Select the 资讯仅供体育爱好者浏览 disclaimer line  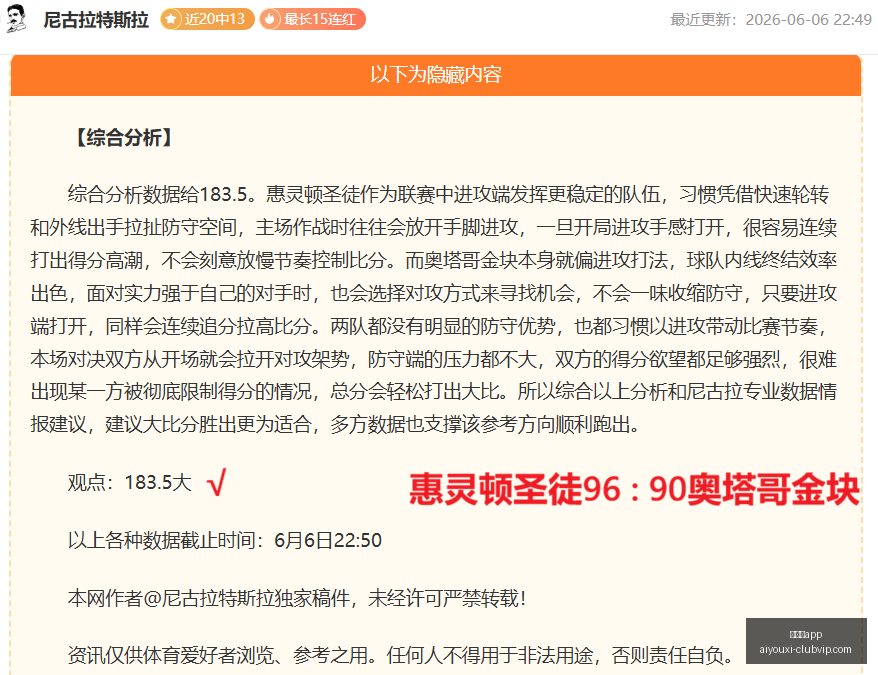click(x=400, y=655)
